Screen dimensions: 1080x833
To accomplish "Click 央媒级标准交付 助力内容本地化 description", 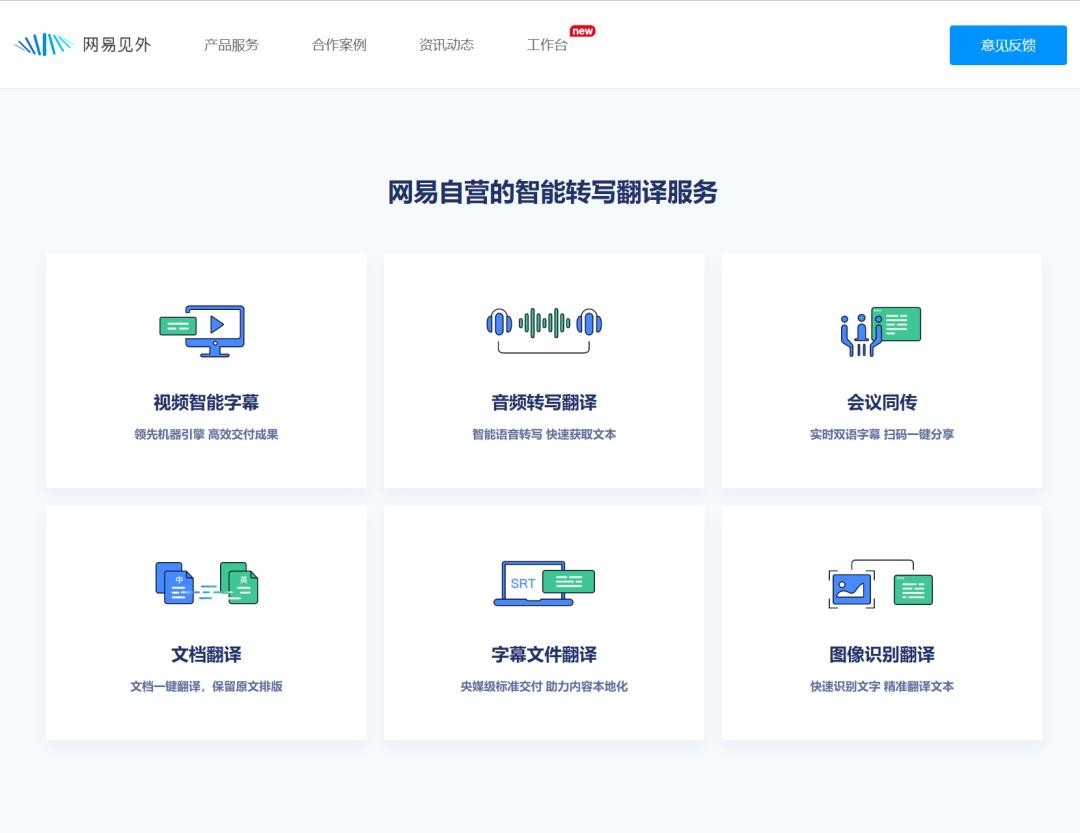I will pos(544,687).
